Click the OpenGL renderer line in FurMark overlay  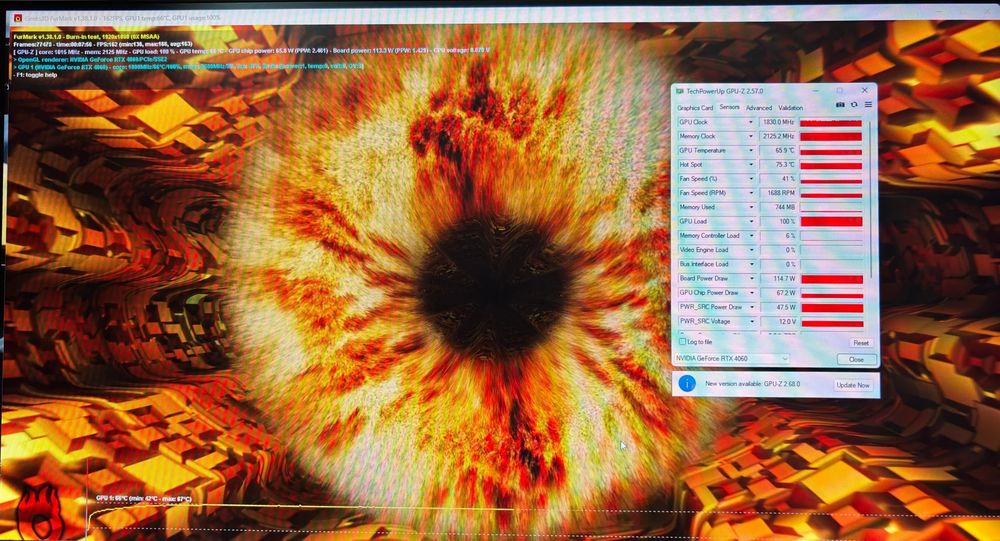91,59
